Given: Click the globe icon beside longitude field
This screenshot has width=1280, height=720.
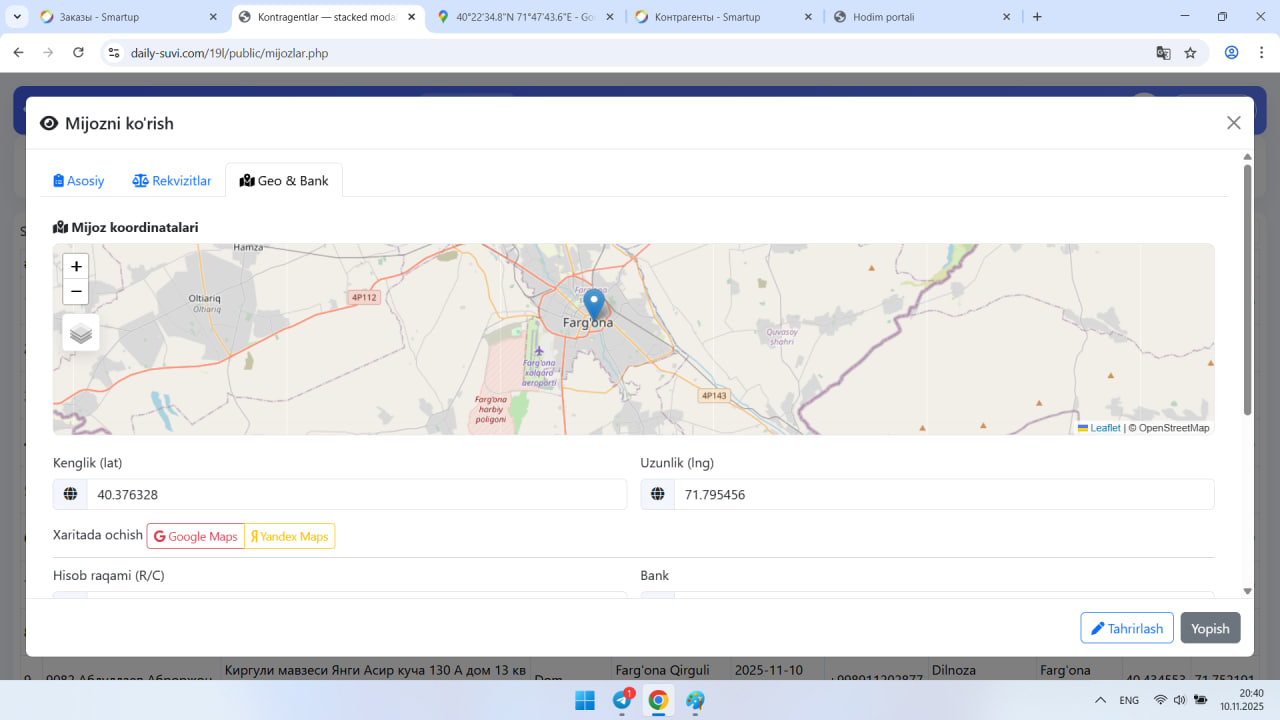Looking at the screenshot, I should tap(657, 494).
